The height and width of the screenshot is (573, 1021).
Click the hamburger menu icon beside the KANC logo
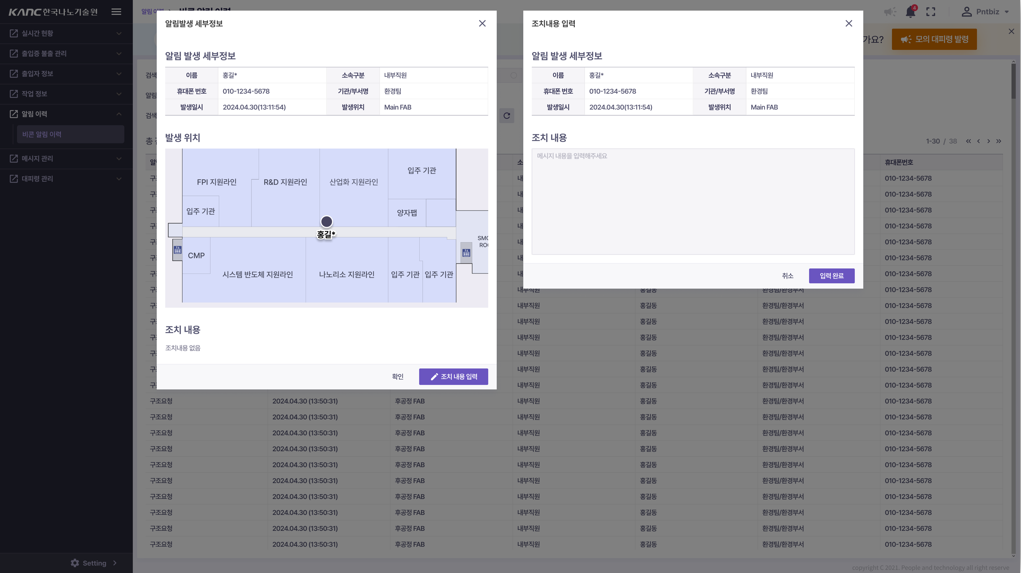pos(116,12)
